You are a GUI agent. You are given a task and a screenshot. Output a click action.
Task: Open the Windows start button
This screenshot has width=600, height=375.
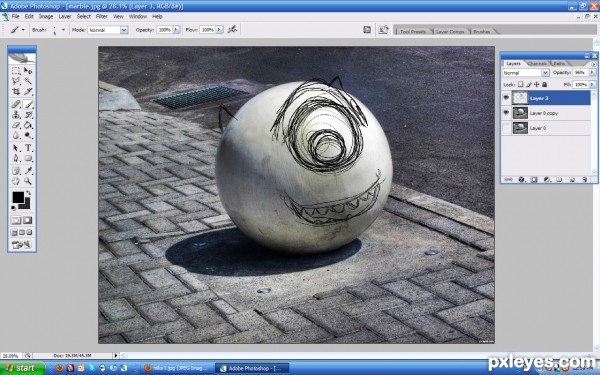click(22, 368)
